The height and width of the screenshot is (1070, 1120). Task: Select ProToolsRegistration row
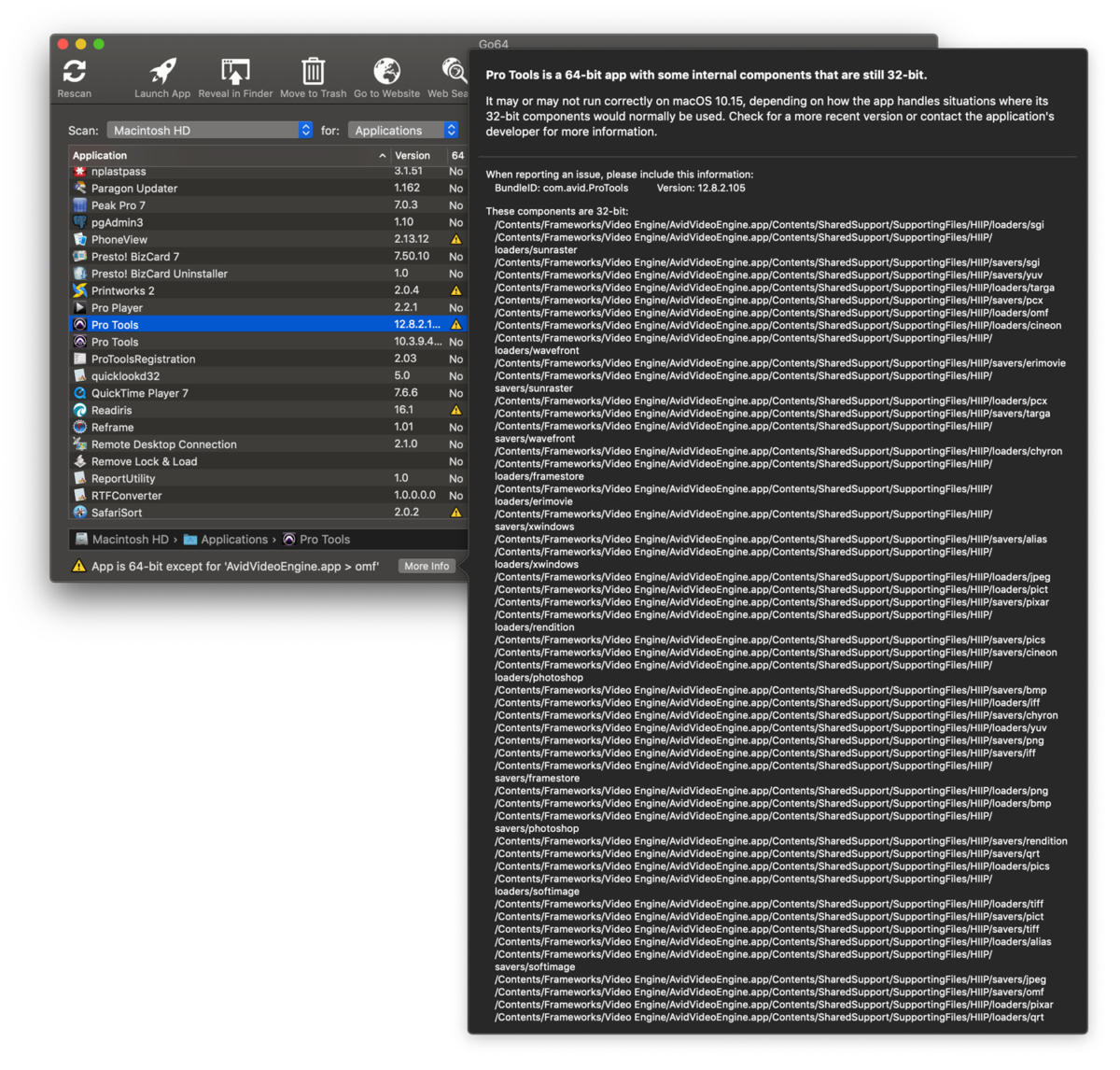point(269,359)
